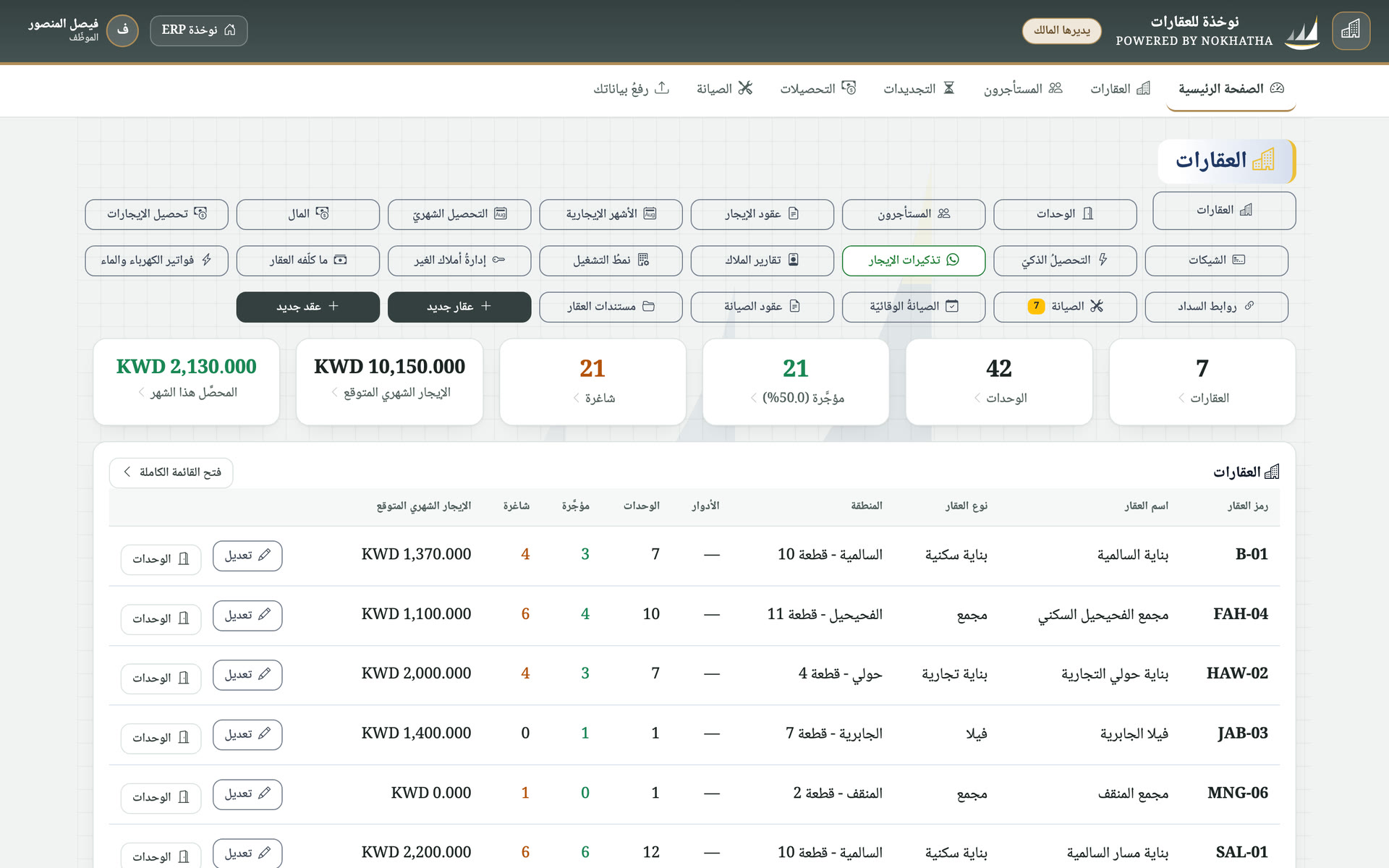Open الصيانة navigation tab

pyautogui.click(x=724, y=89)
